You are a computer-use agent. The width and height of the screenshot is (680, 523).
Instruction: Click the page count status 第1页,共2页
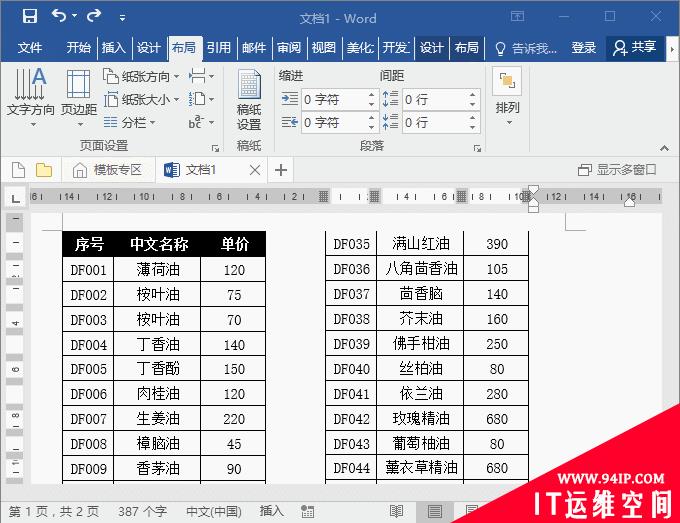(x=54, y=512)
